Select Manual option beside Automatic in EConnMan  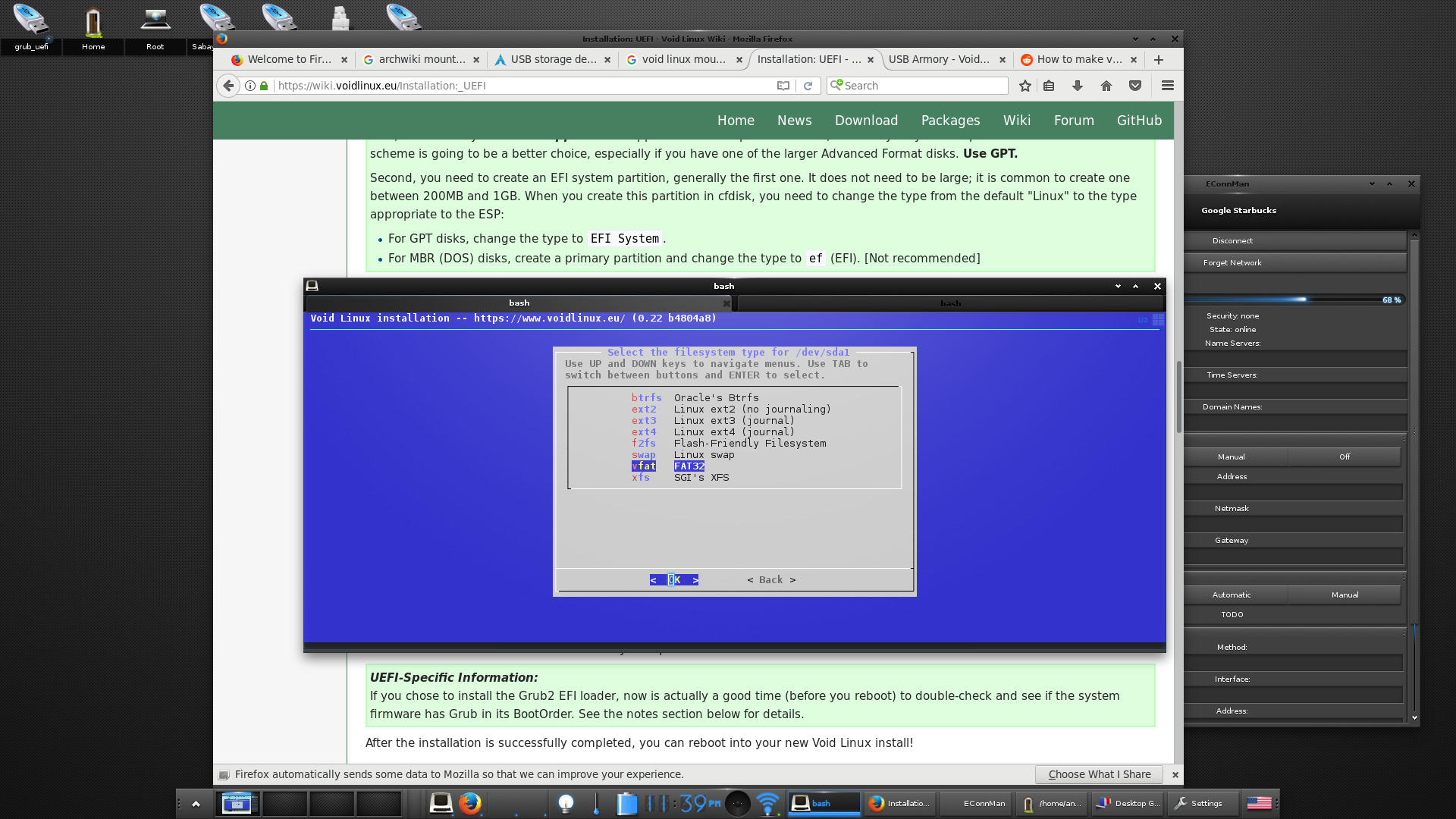(1344, 595)
